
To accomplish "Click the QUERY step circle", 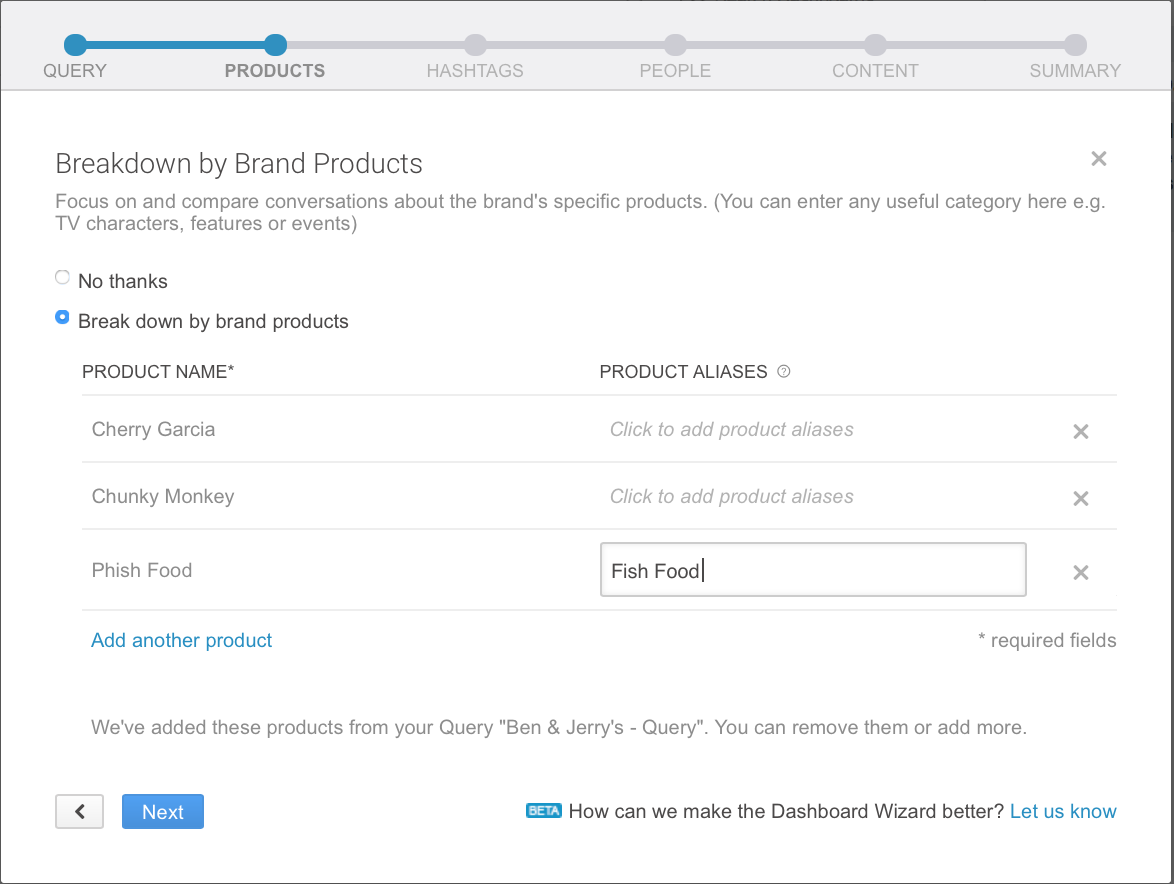I will pos(75,43).
